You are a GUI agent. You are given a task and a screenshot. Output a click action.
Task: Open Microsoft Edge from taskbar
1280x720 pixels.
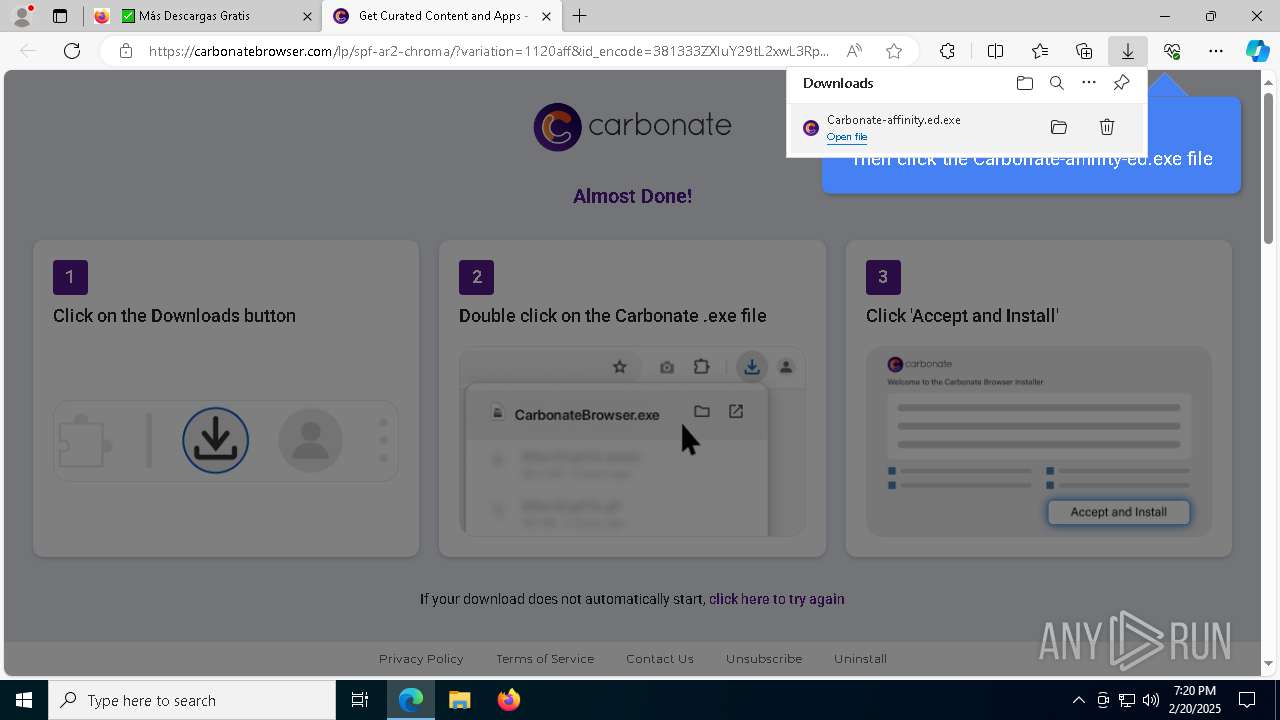pos(411,700)
